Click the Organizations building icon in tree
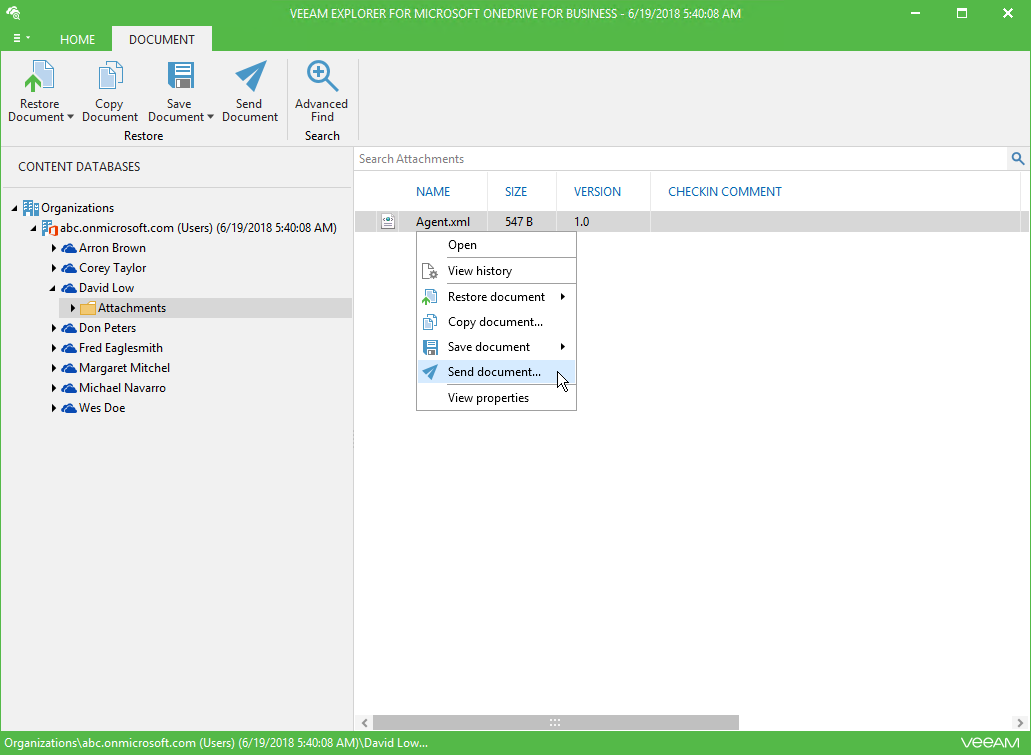 pyautogui.click(x=30, y=208)
